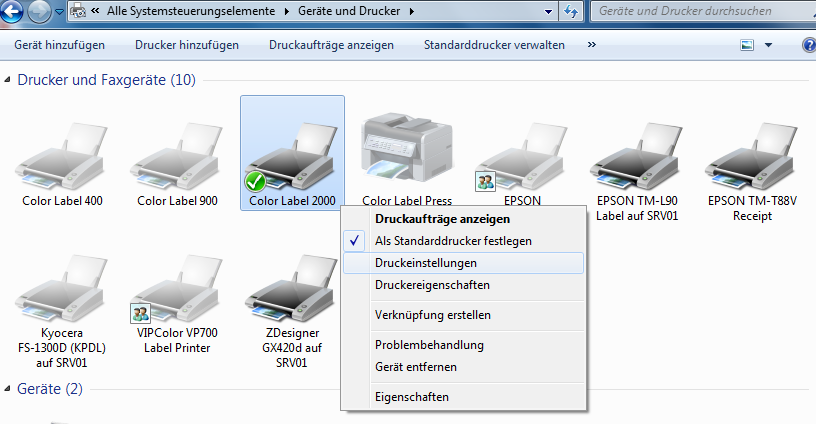Click Drucker hinzufügen in the toolbar

(187, 45)
